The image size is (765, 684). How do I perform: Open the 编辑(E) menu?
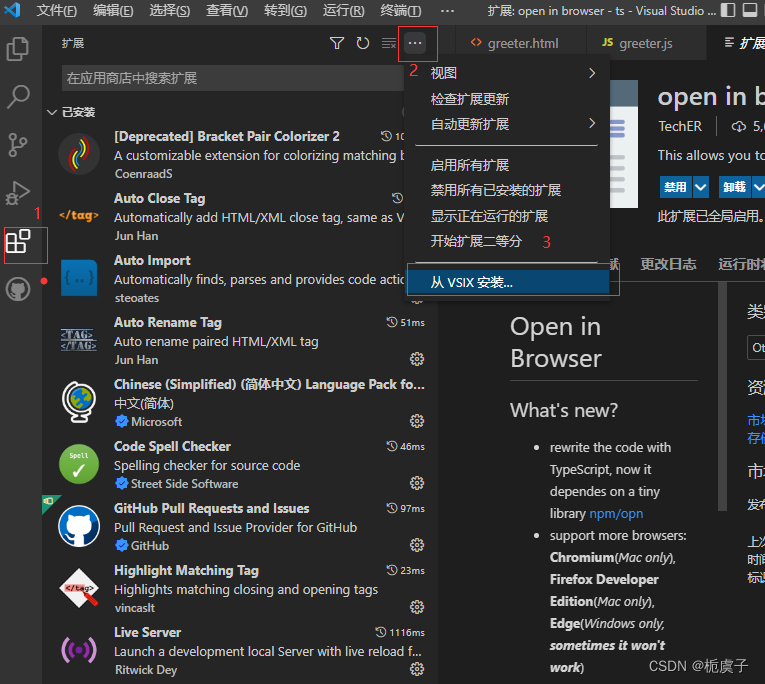coord(113,11)
